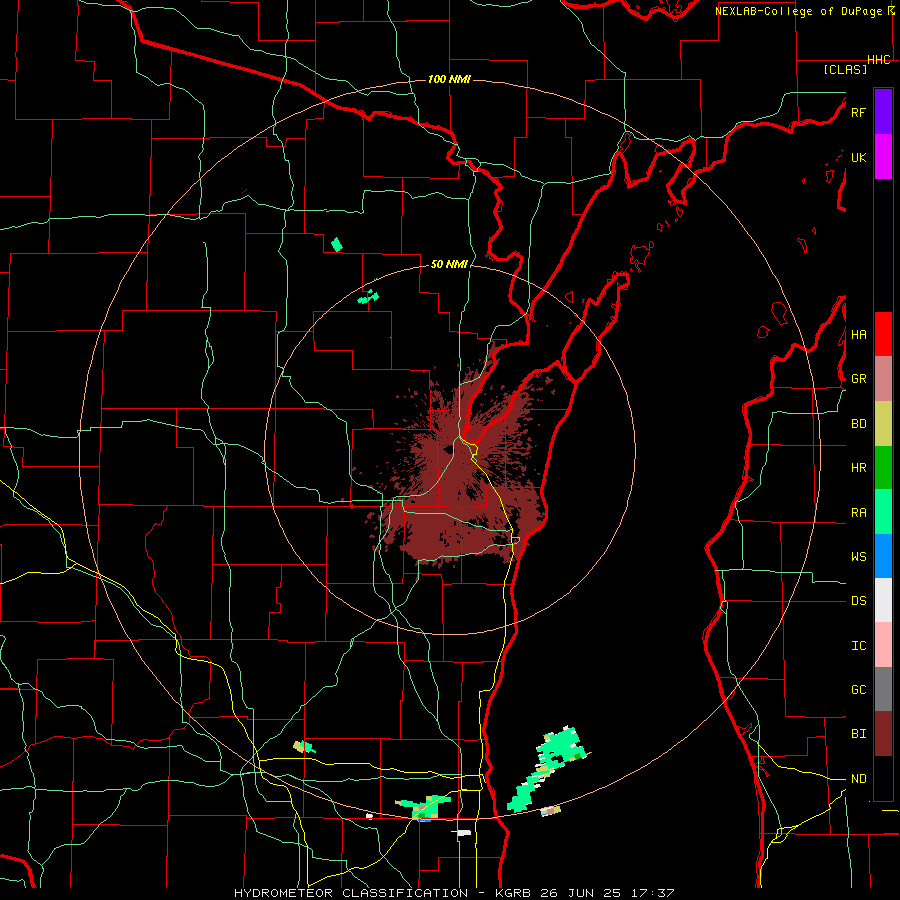The image size is (900, 900).
Task: Click the UK legend label
Action: pyautogui.click(x=858, y=157)
